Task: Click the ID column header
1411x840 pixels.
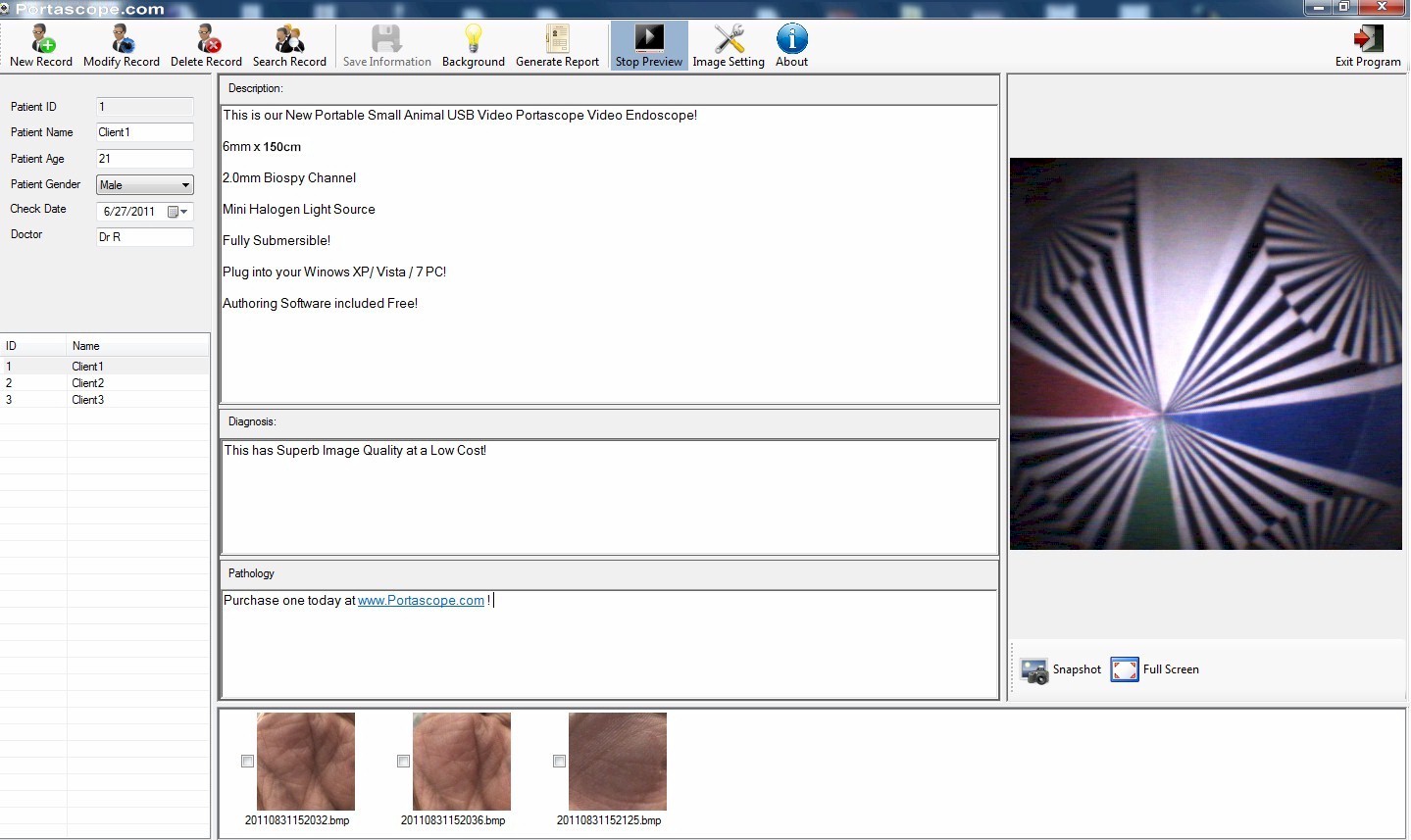Action: tap(33, 346)
